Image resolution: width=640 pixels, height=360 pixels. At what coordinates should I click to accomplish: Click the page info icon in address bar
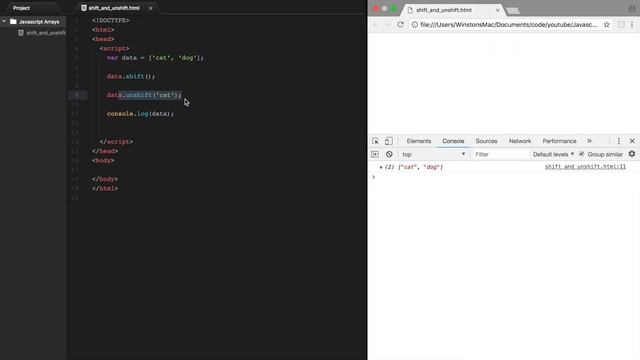pyautogui.click(x=414, y=24)
